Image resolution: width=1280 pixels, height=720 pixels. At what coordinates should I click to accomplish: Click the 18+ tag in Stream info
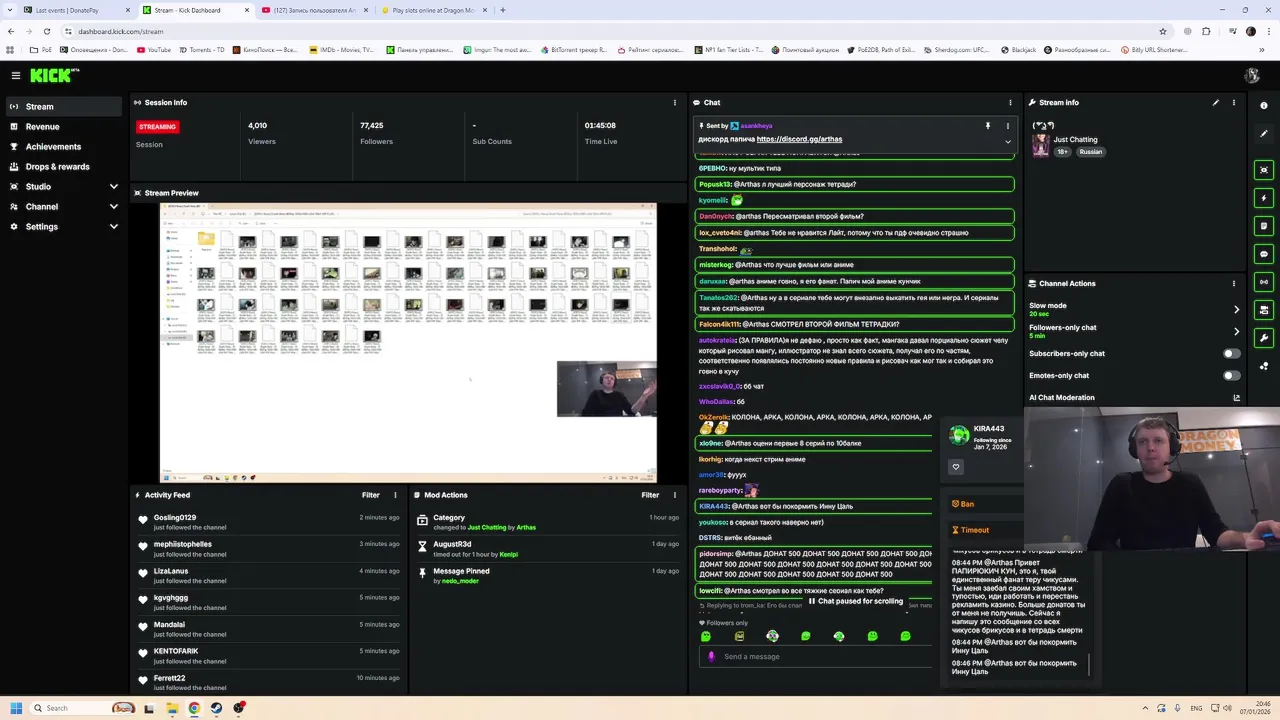pyautogui.click(x=1063, y=152)
